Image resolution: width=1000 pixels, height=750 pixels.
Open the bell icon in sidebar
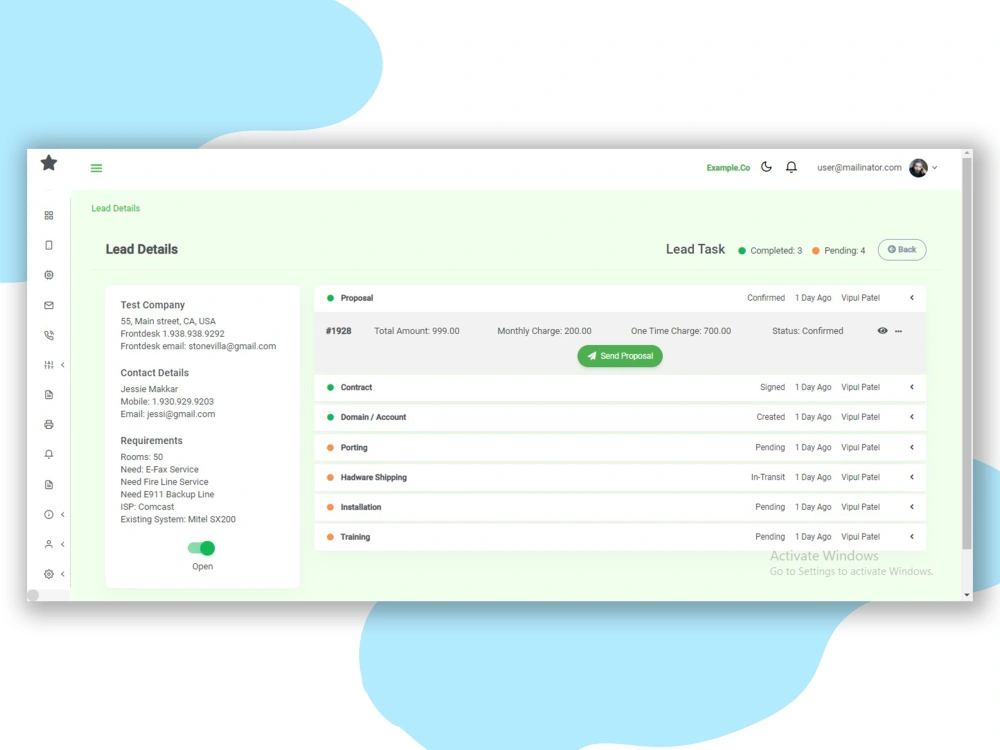(49, 455)
